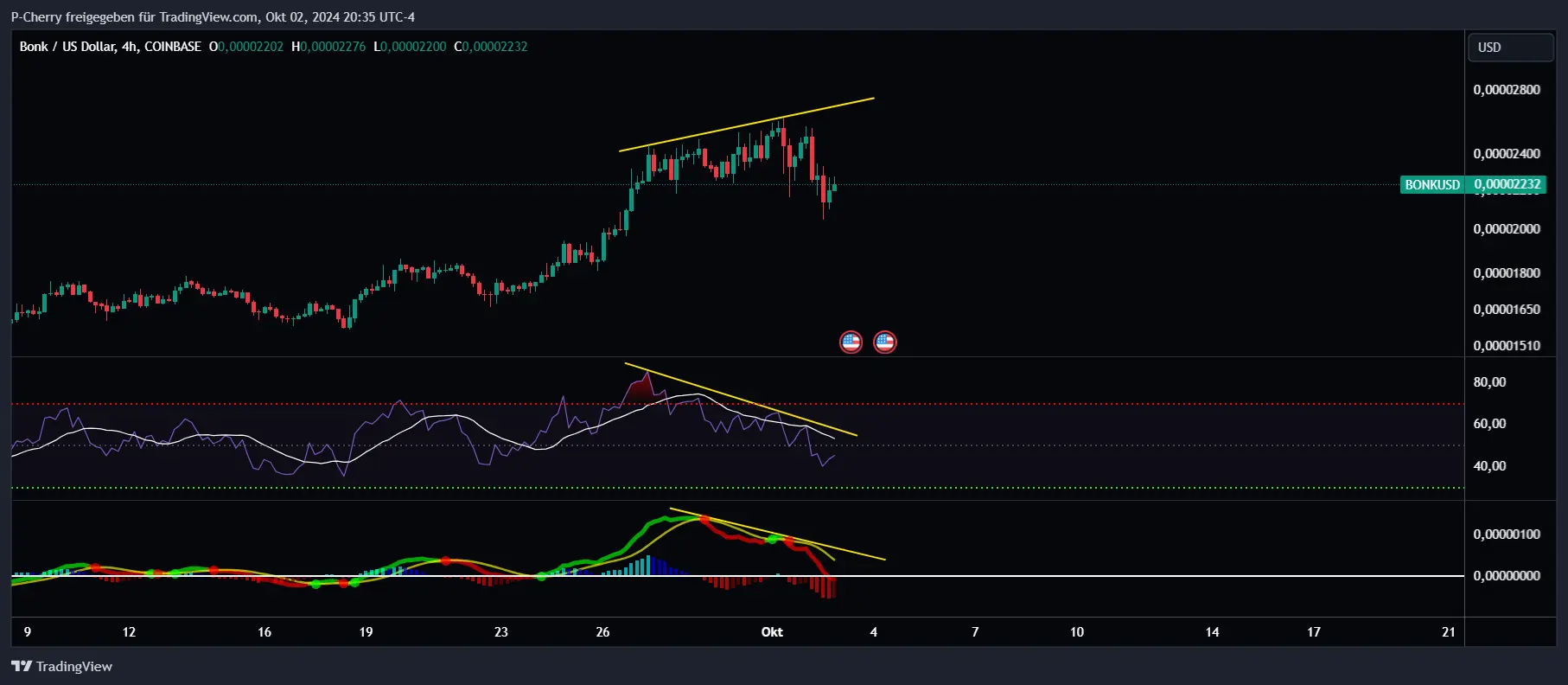
Task: Click date 26 on the time axis
Action: (602, 632)
